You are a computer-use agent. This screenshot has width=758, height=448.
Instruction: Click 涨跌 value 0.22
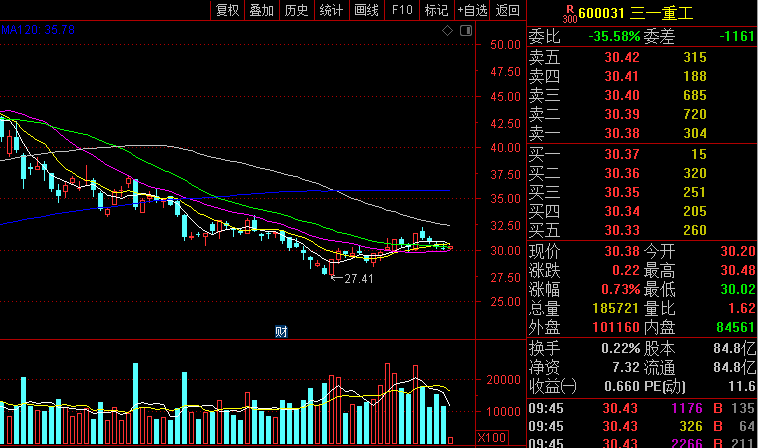[626, 270]
